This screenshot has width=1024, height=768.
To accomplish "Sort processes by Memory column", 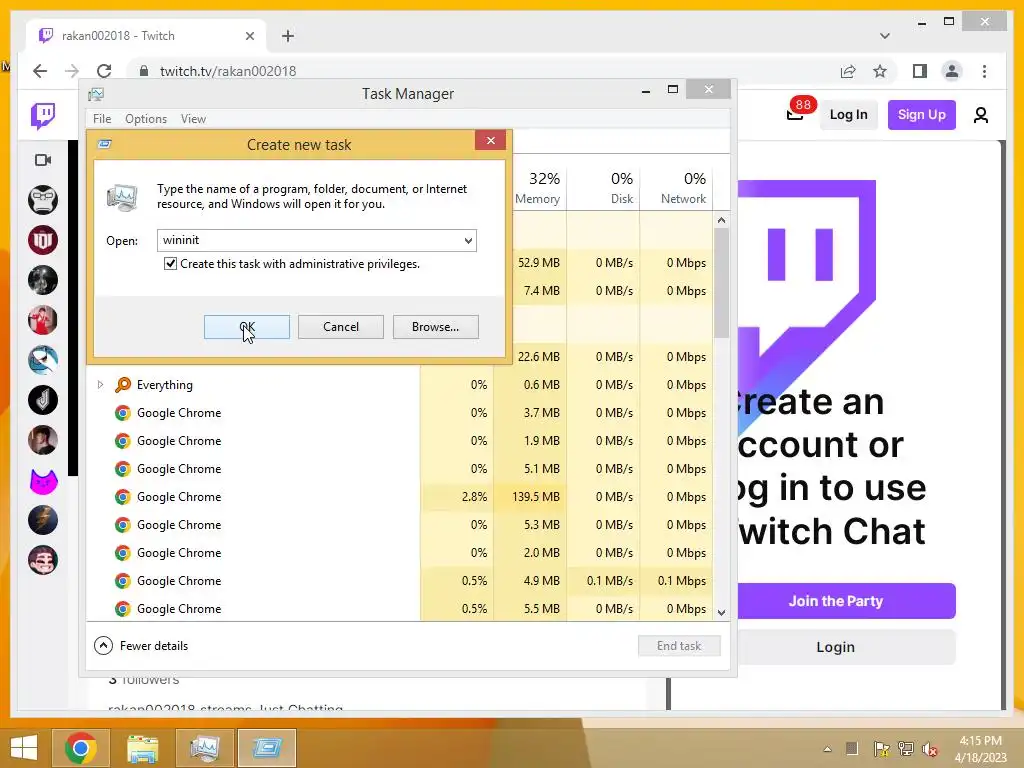I will (x=537, y=188).
